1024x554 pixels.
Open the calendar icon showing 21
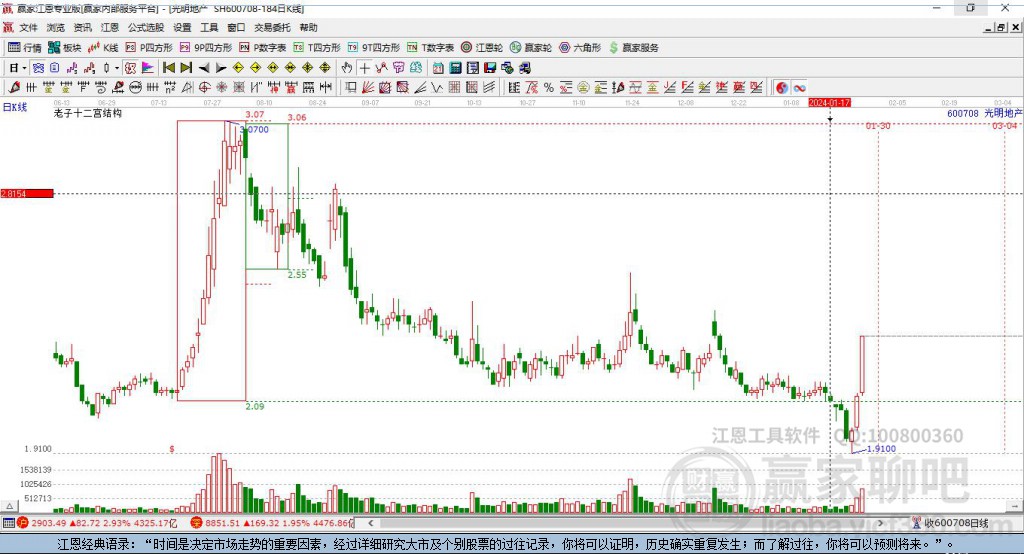pyautogui.click(x=438, y=68)
